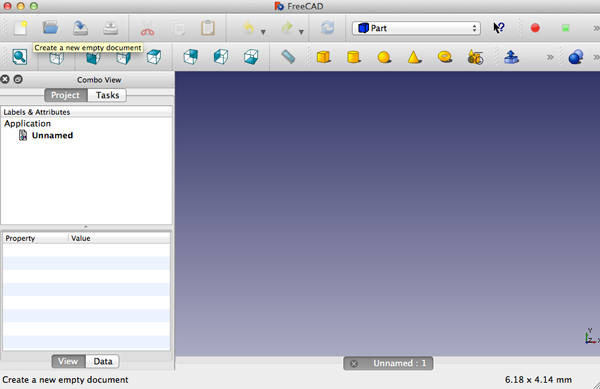Switch to the Data properties tab
This screenshot has height=389, width=600.
pos(103,361)
